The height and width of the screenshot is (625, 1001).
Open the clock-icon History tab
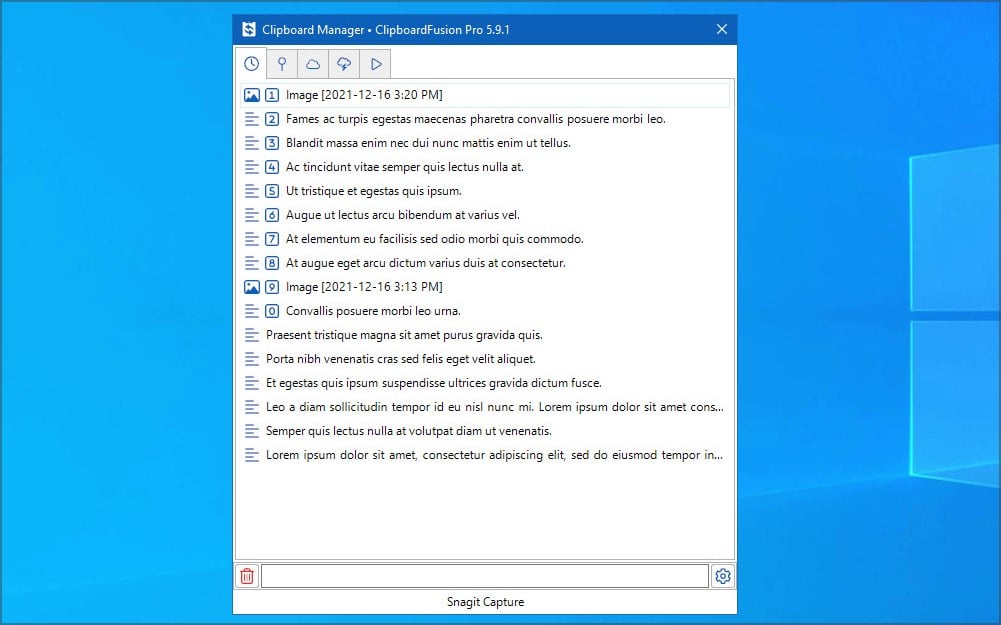tap(251, 64)
